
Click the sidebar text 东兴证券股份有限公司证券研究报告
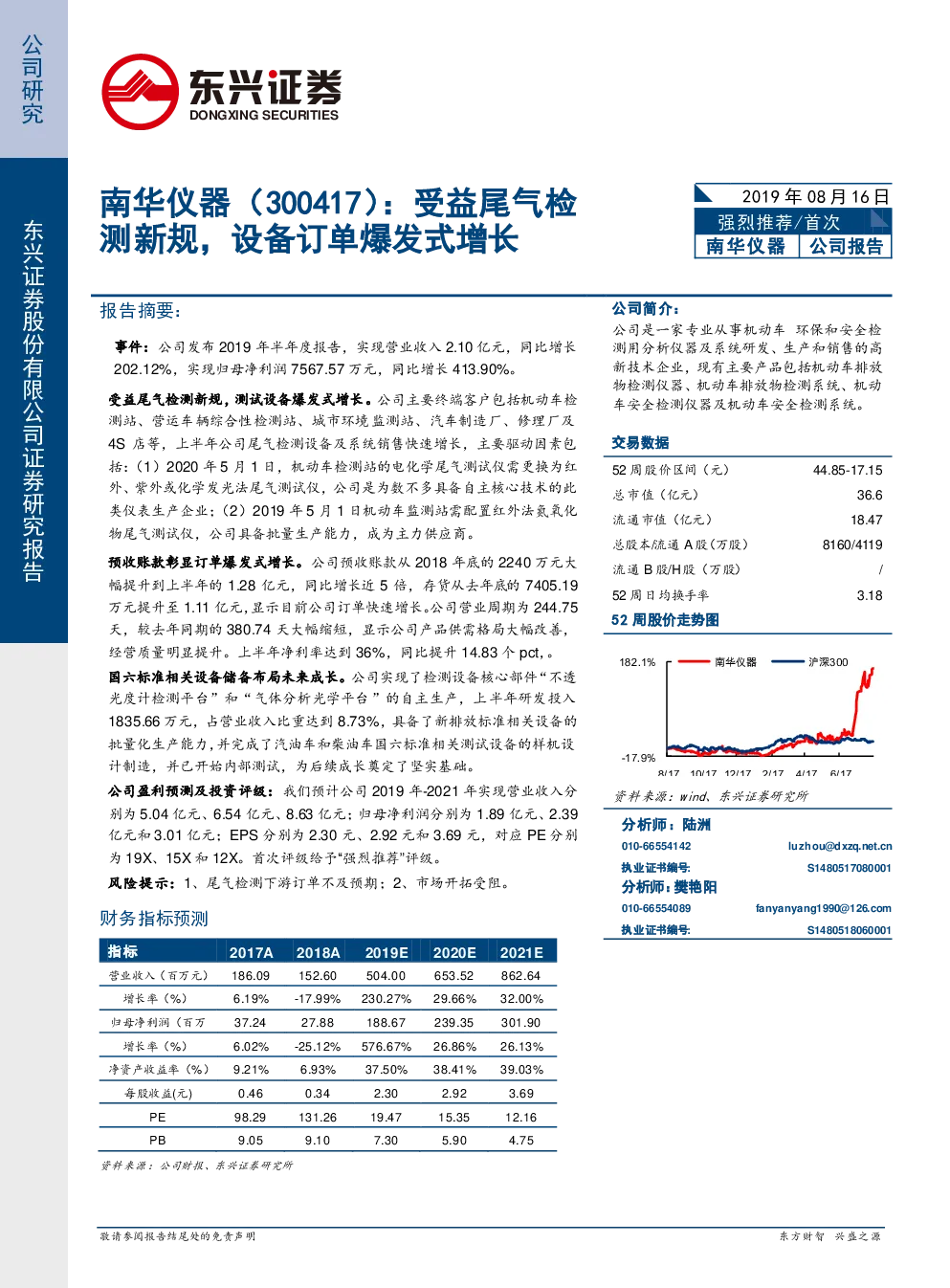point(33,401)
